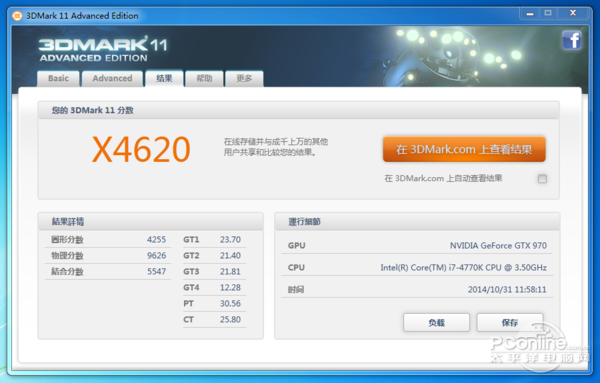Click the 3DMark app icon in title bar

click(x=17, y=16)
